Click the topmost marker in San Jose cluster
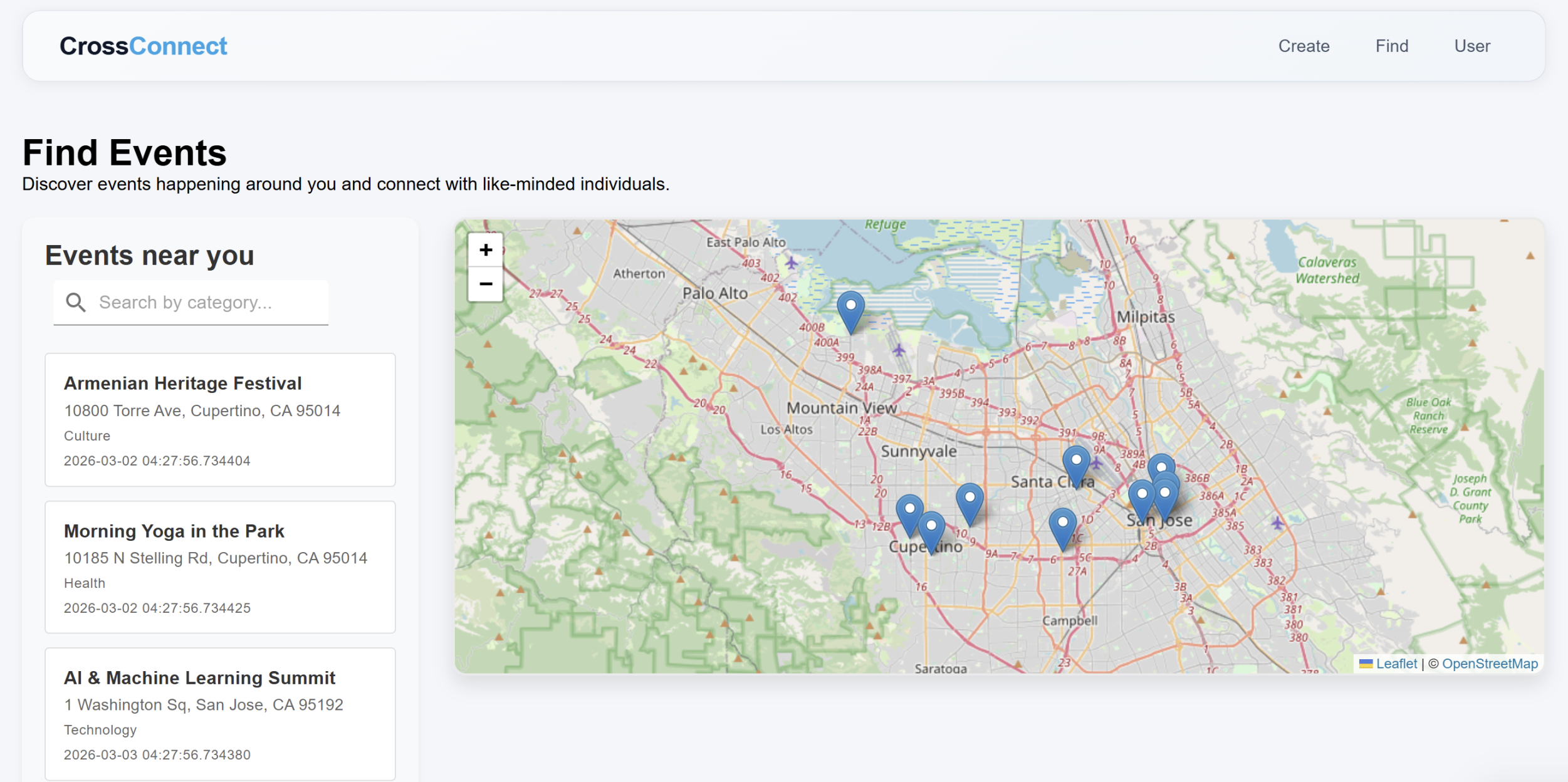The width and height of the screenshot is (1568, 782). [1161, 465]
